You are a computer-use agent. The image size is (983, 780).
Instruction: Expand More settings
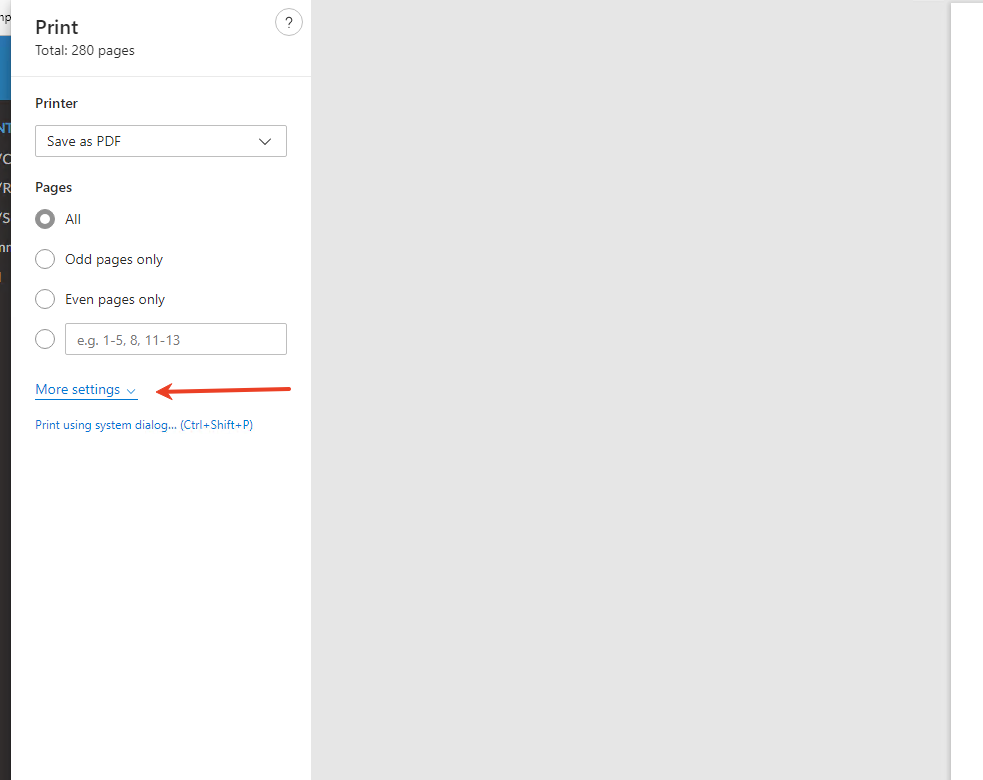[x=78, y=390]
